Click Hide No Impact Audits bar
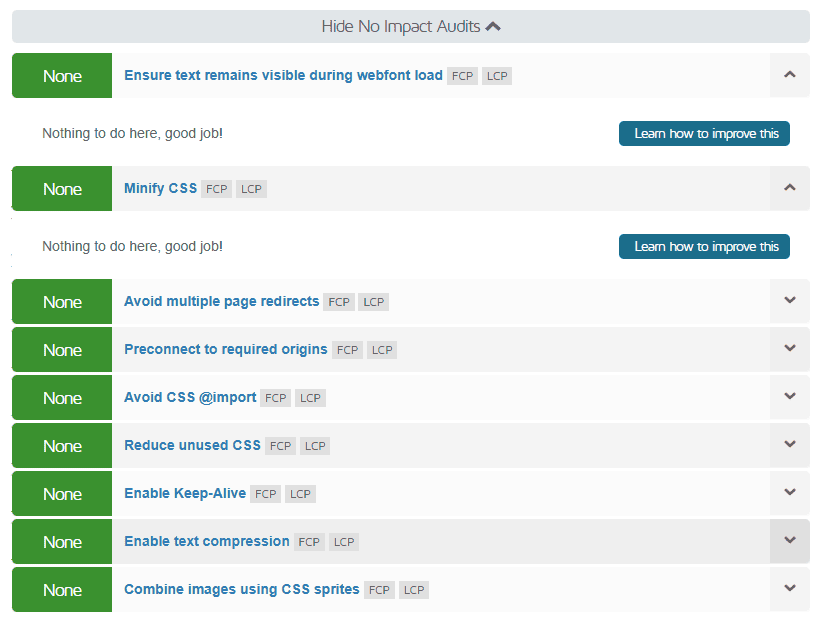This screenshot has height=630, width=823. pos(411,26)
